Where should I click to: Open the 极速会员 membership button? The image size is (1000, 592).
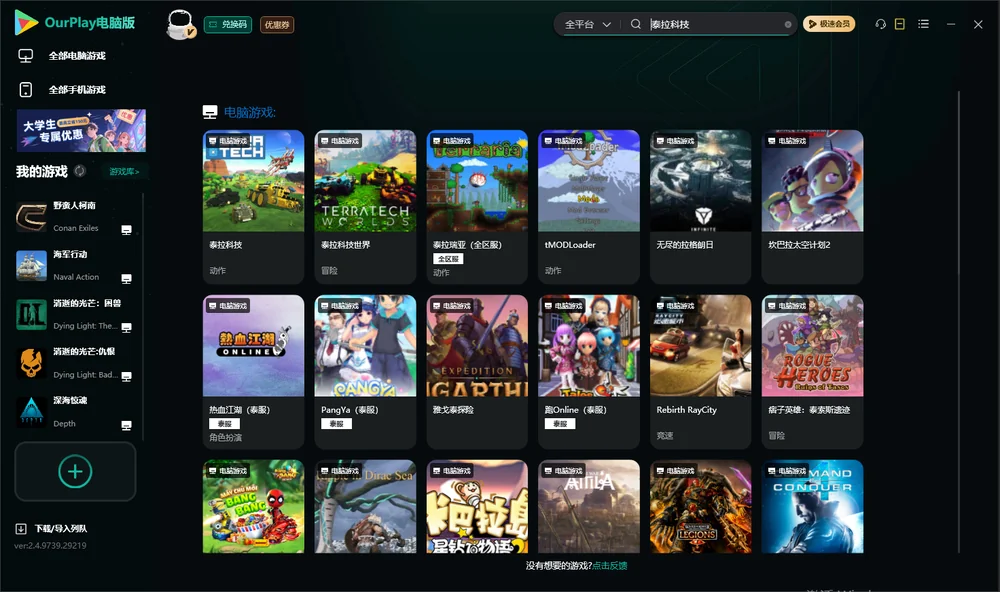[x=829, y=24]
